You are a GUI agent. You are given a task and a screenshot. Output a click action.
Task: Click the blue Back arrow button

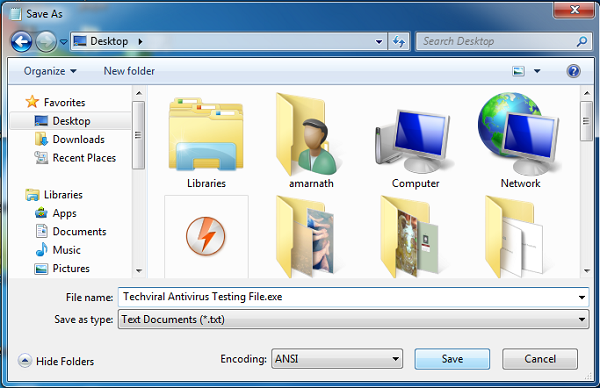(21, 41)
